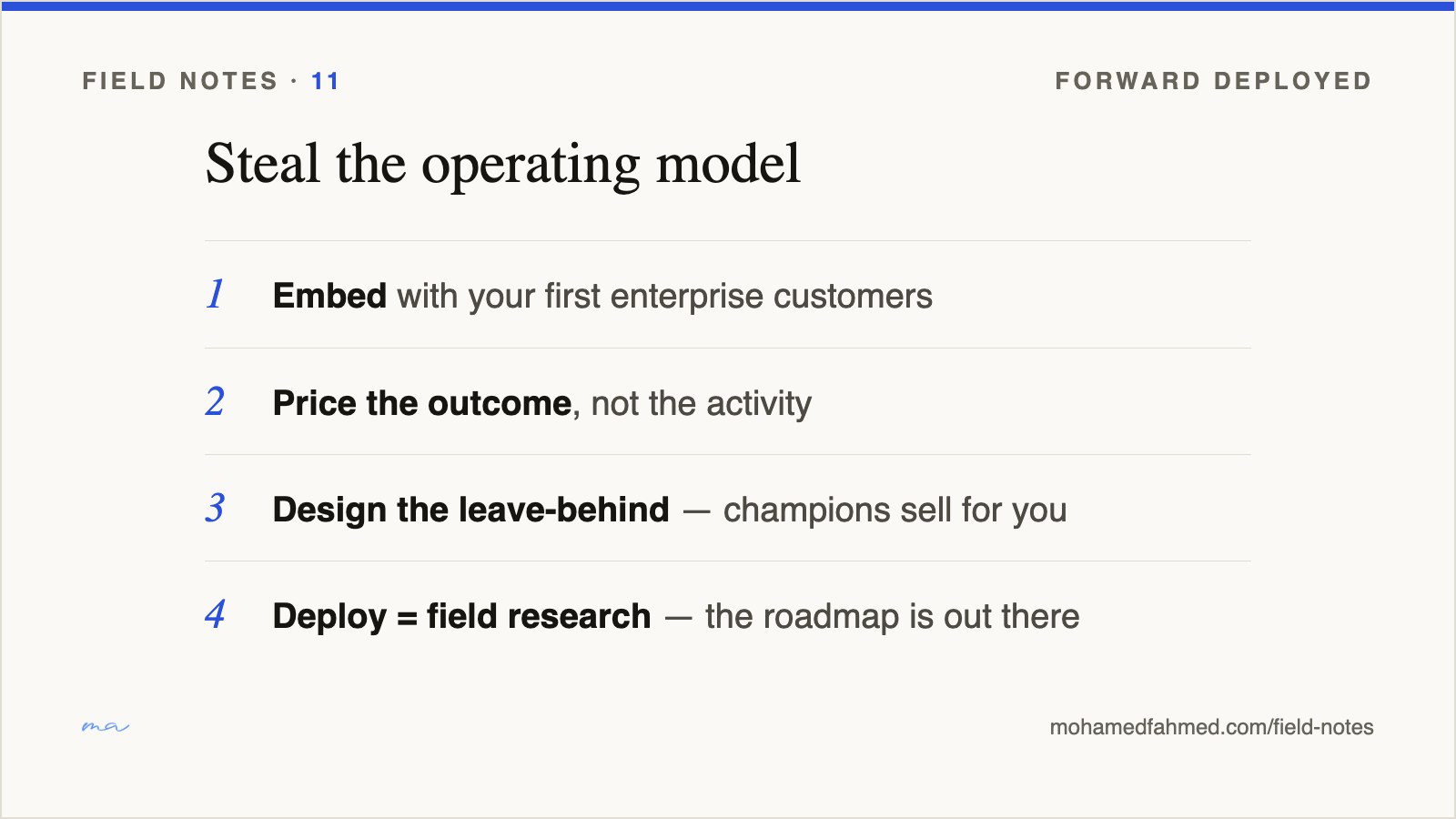This screenshot has width=1456, height=819.
Task: Click the italic numeral 2
Action: [216, 401]
